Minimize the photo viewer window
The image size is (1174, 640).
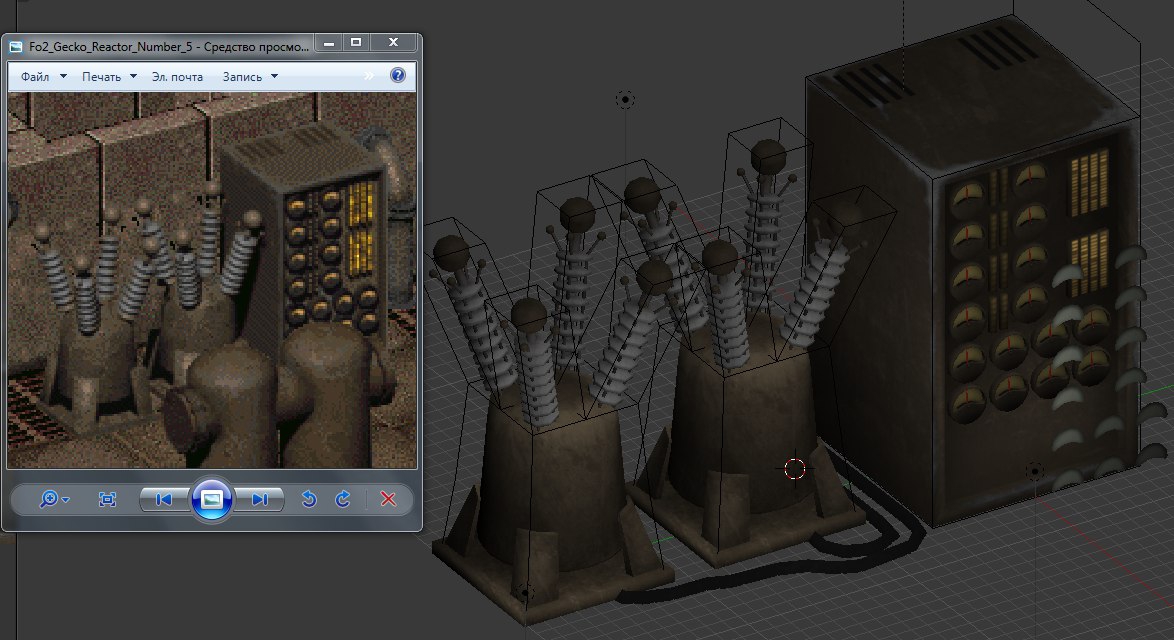click(x=329, y=43)
